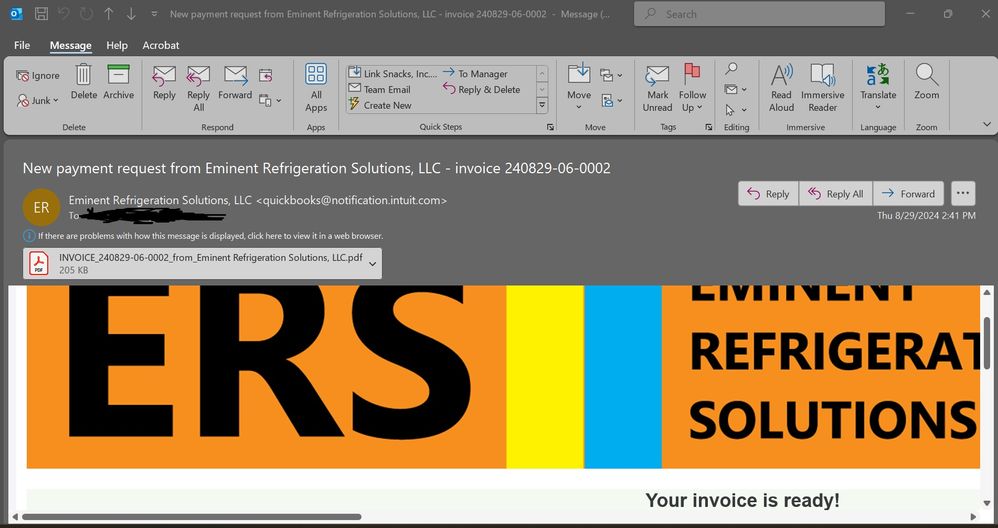Viewport: 998px width, 528px height.
Task: Open the Translate dropdown
Action: click(x=878, y=87)
